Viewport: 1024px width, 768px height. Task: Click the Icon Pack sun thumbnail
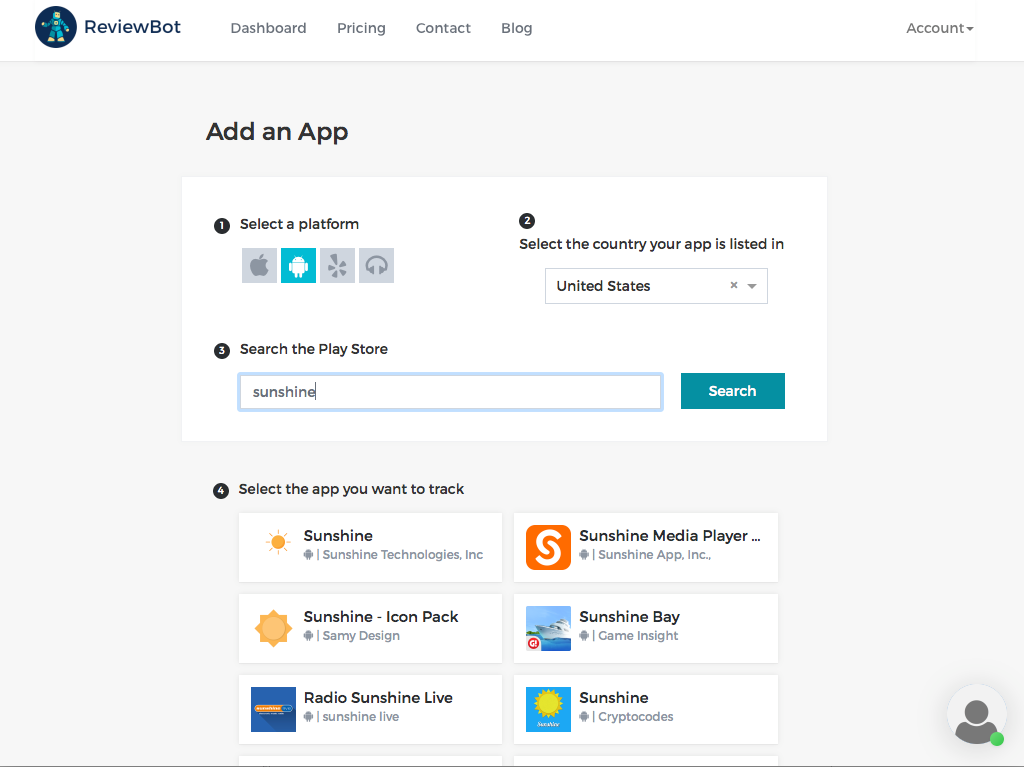(274, 628)
